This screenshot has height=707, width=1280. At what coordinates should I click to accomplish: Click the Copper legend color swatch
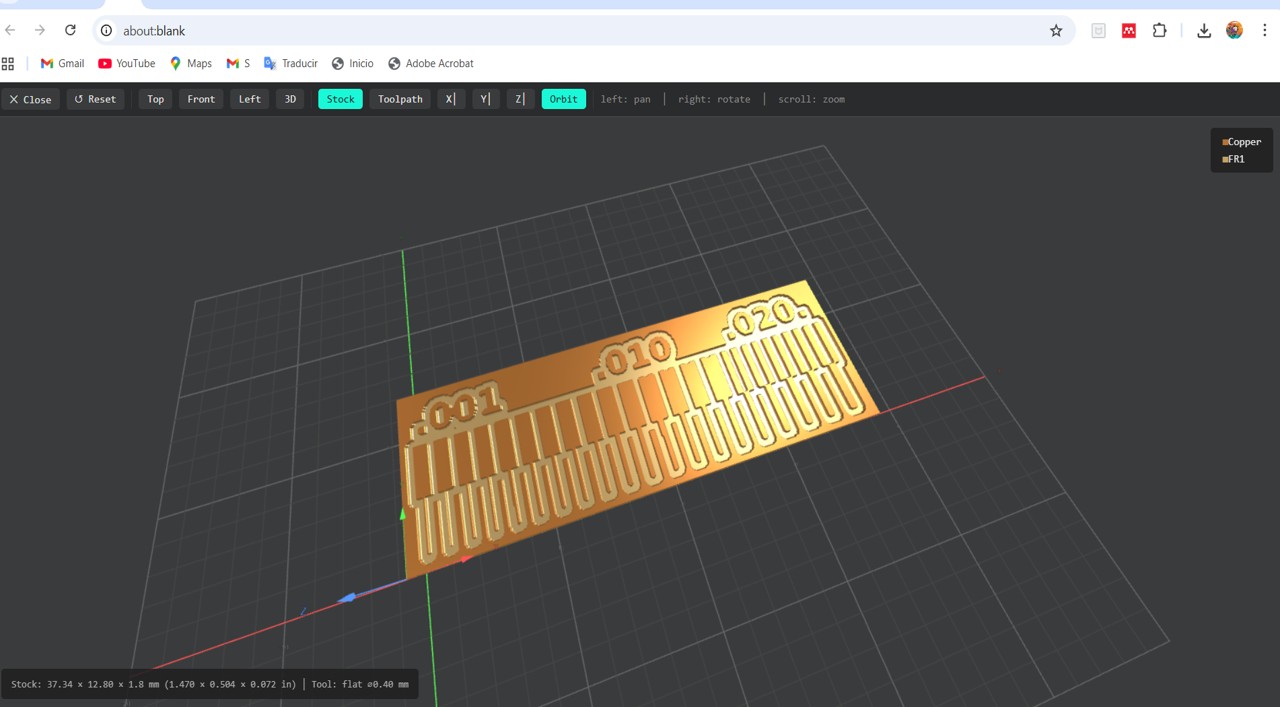pyautogui.click(x=1225, y=142)
